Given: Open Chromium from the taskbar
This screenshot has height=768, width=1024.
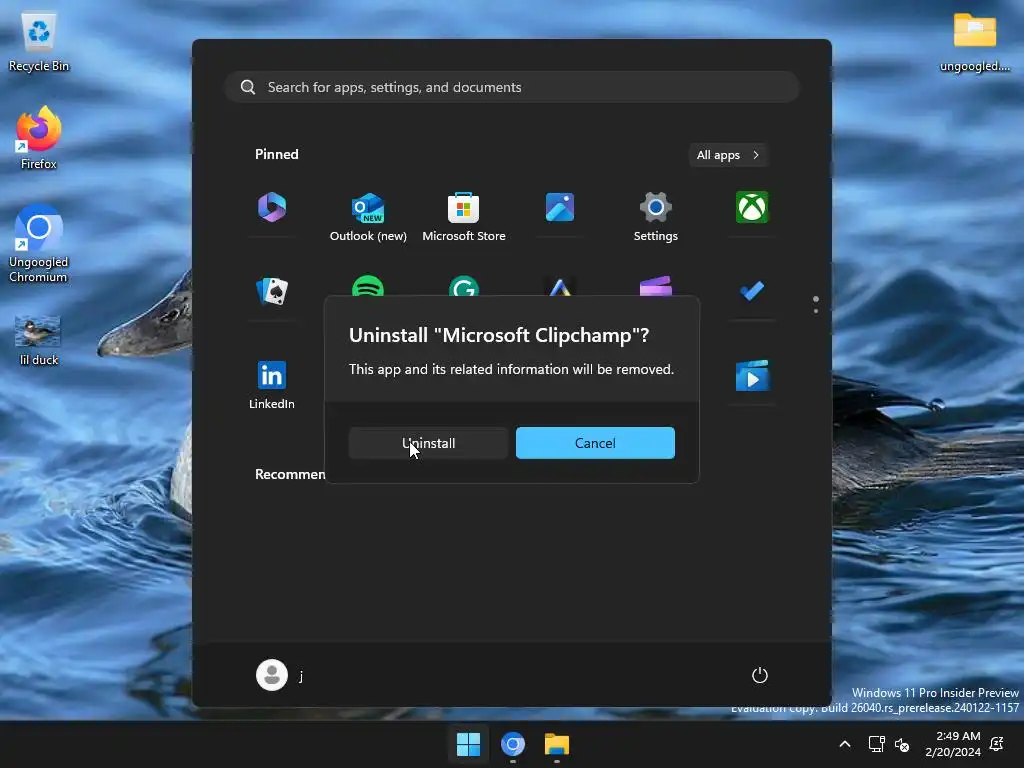Looking at the screenshot, I should pos(513,744).
